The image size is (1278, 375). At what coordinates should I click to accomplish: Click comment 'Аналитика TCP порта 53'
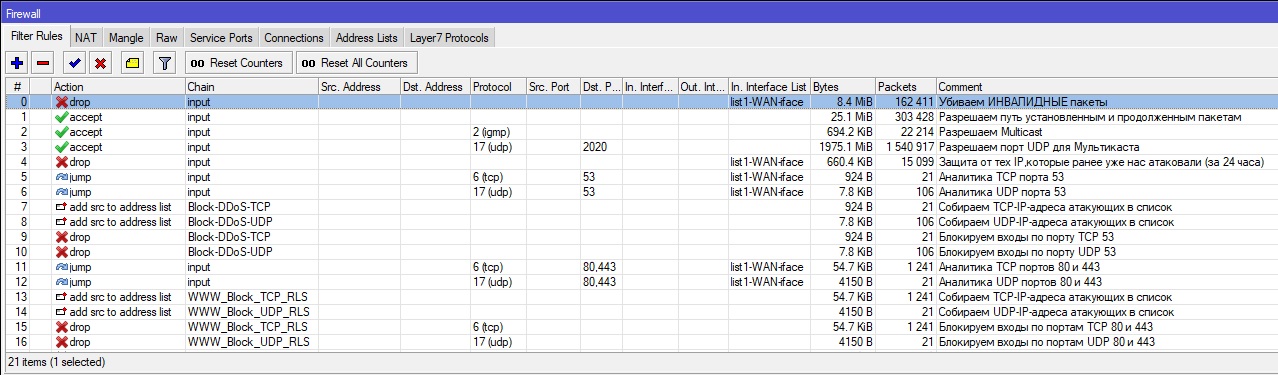point(1002,177)
